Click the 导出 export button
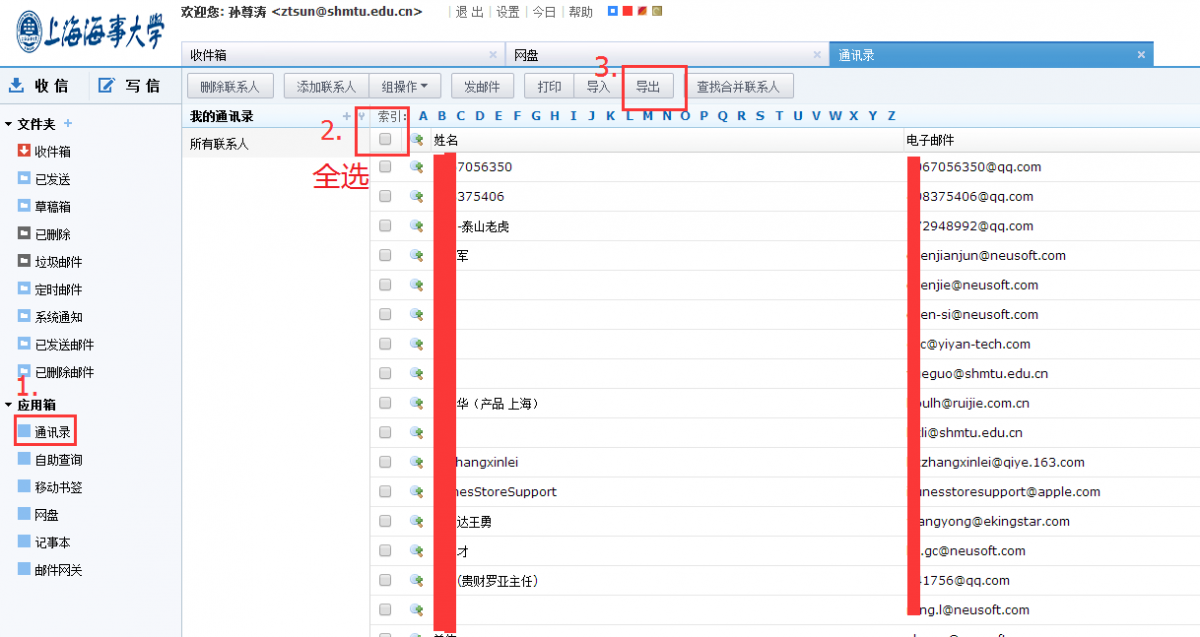Image resolution: width=1200 pixels, height=637 pixels. point(648,87)
